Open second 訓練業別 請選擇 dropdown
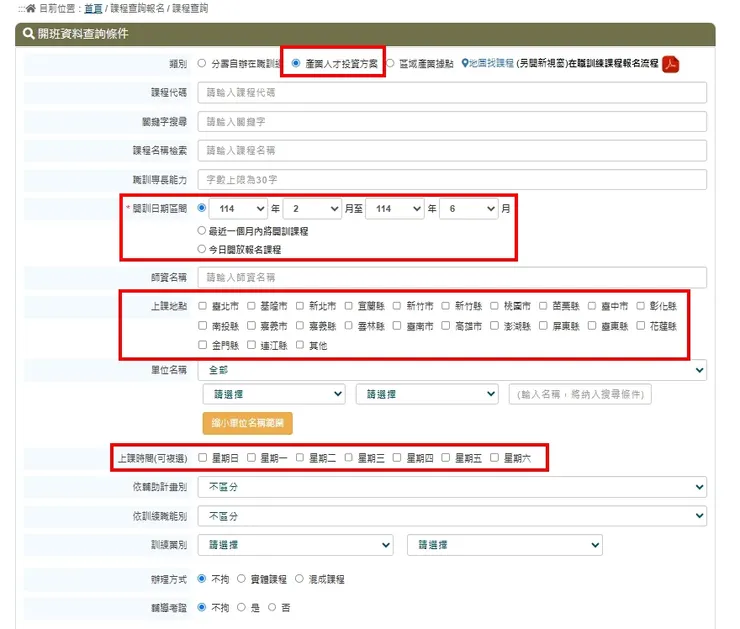 click(x=505, y=545)
